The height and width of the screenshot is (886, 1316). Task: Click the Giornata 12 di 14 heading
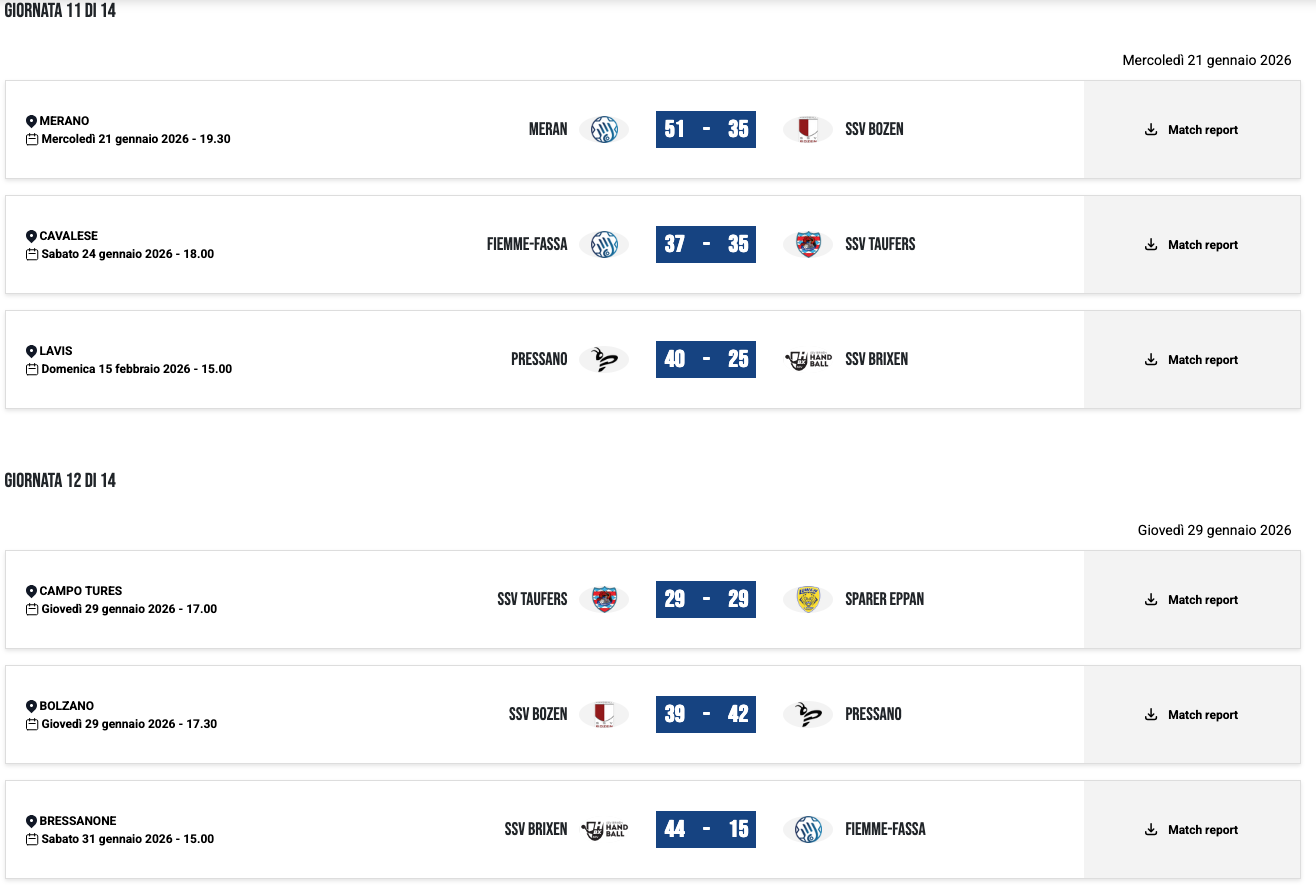click(60, 481)
